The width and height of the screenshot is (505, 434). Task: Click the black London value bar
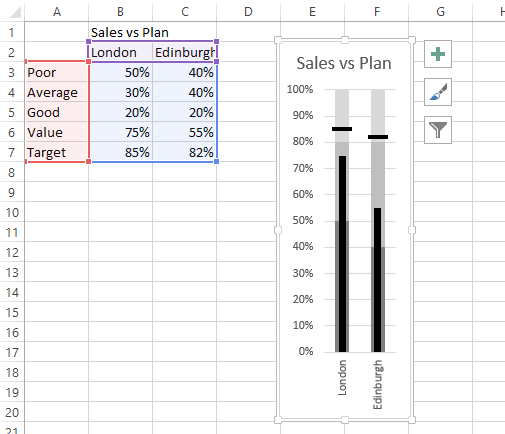[x=342, y=254]
